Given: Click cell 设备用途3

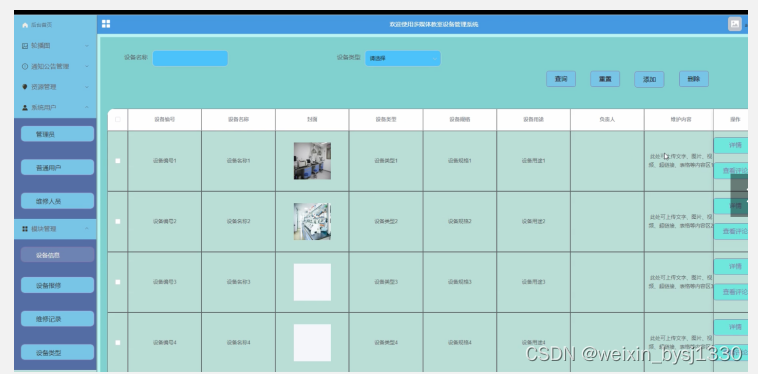Looking at the screenshot, I should tap(533, 282).
